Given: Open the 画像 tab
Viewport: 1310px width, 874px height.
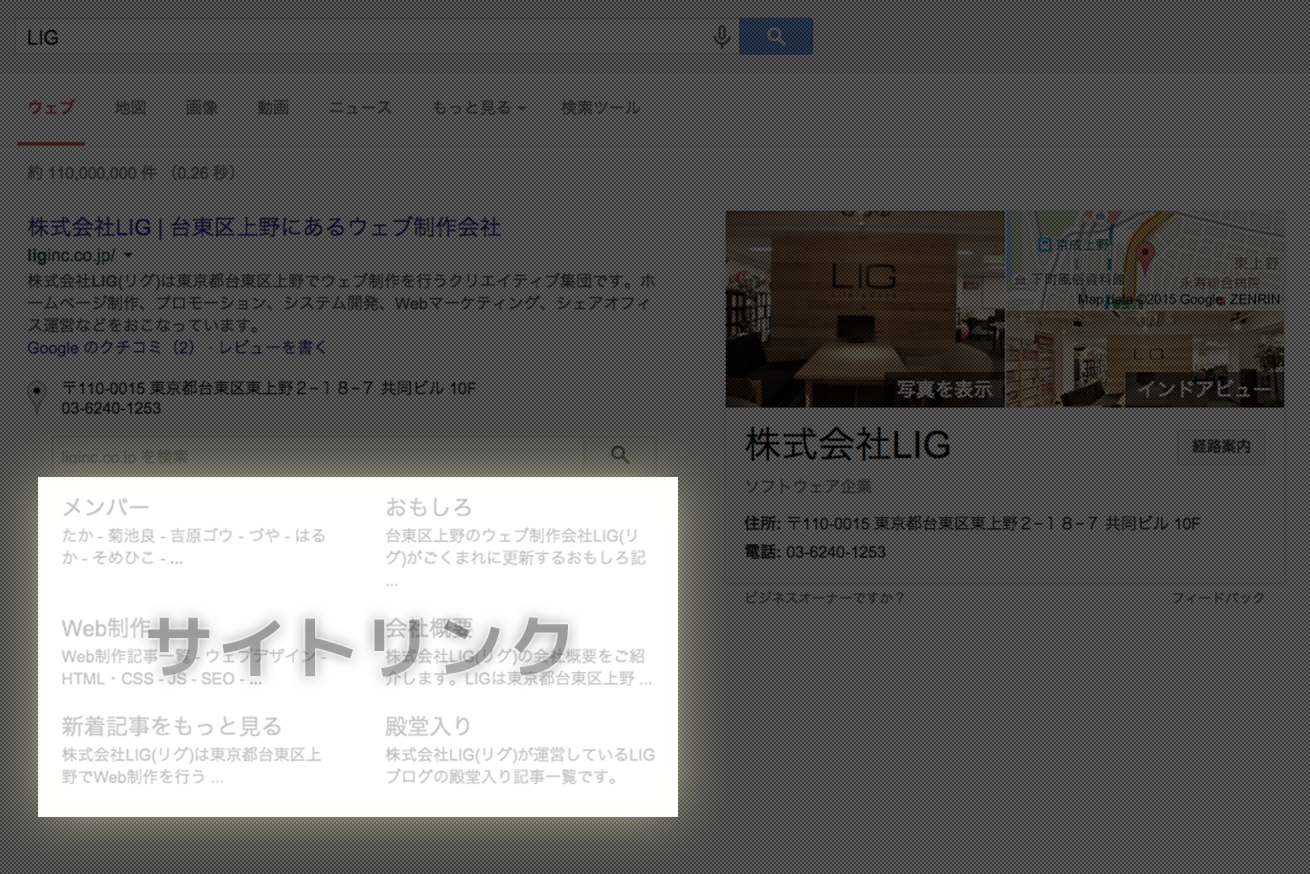Looking at the screenshot, I should pyautogui.click(x=201, y=107).
